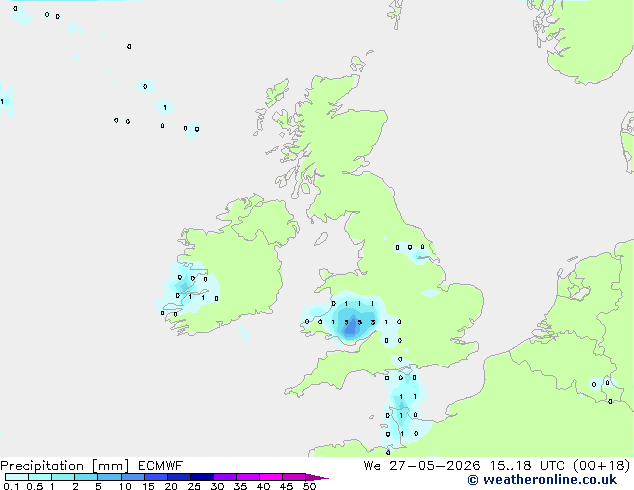Click the legend label "30"
The height and width of the screenshot is (490, 634).
click(217, 486)
